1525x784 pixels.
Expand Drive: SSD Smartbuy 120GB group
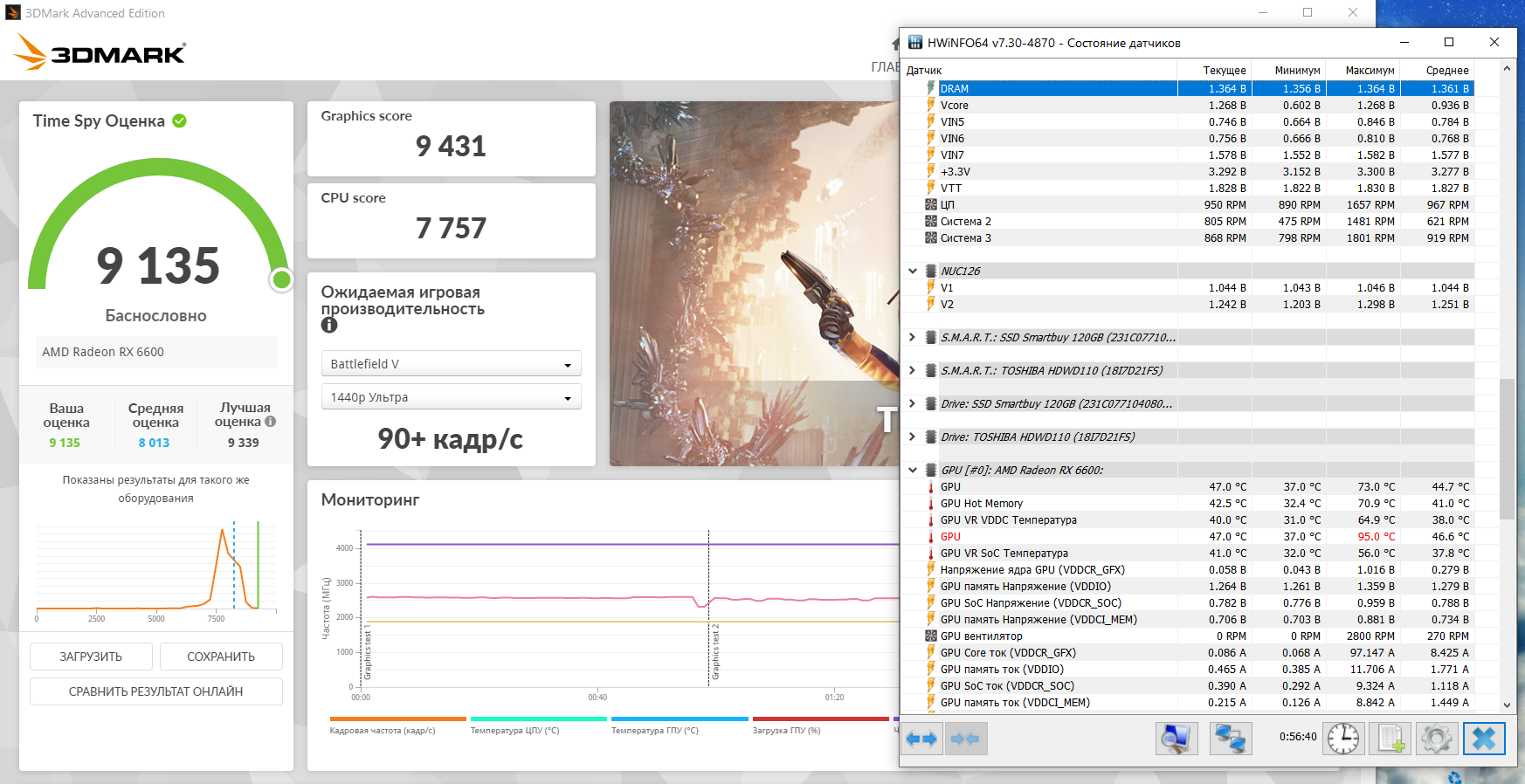coord(913,403)
